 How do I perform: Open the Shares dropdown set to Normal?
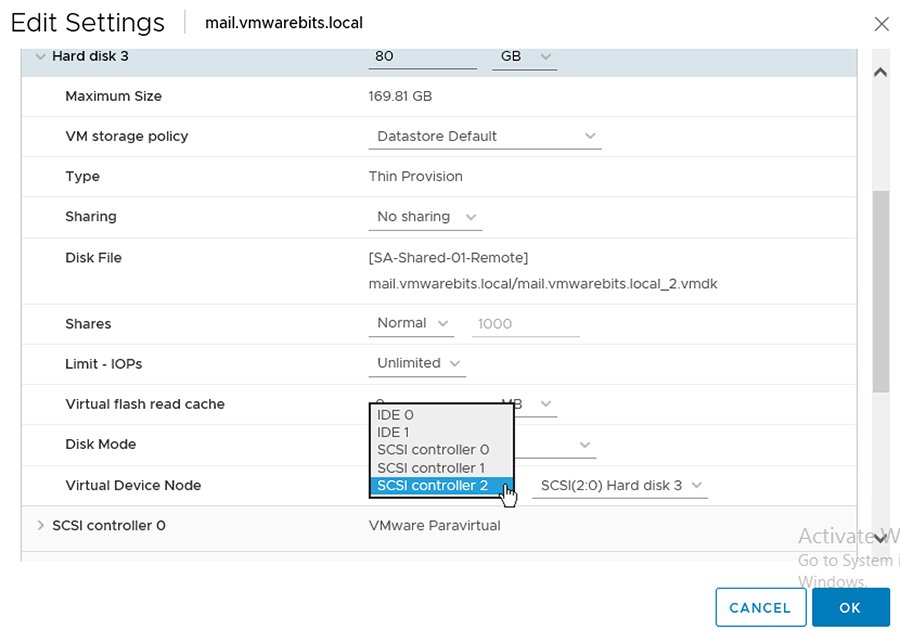[x=410, y=323]
